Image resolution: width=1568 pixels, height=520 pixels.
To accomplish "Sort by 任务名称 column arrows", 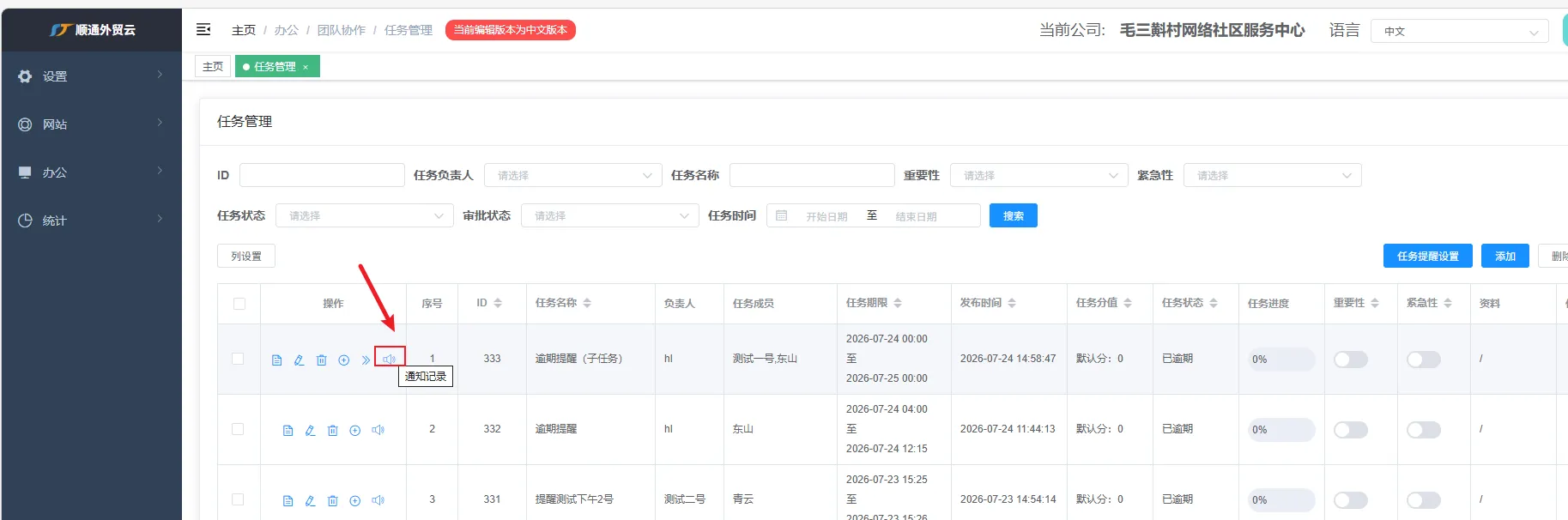I will (x=587, y=303).
